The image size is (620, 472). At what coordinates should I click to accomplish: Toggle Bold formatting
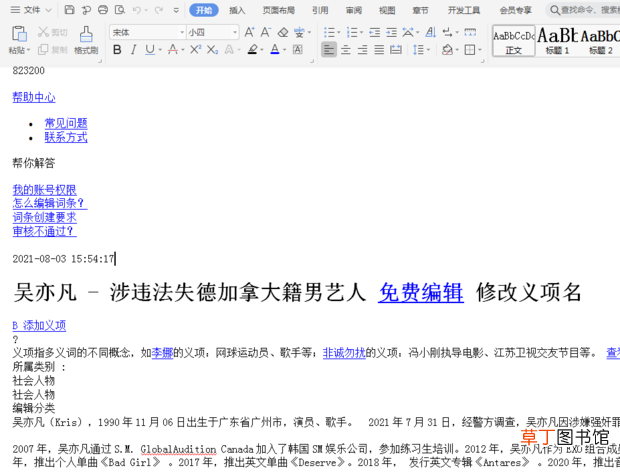[117, 49]
